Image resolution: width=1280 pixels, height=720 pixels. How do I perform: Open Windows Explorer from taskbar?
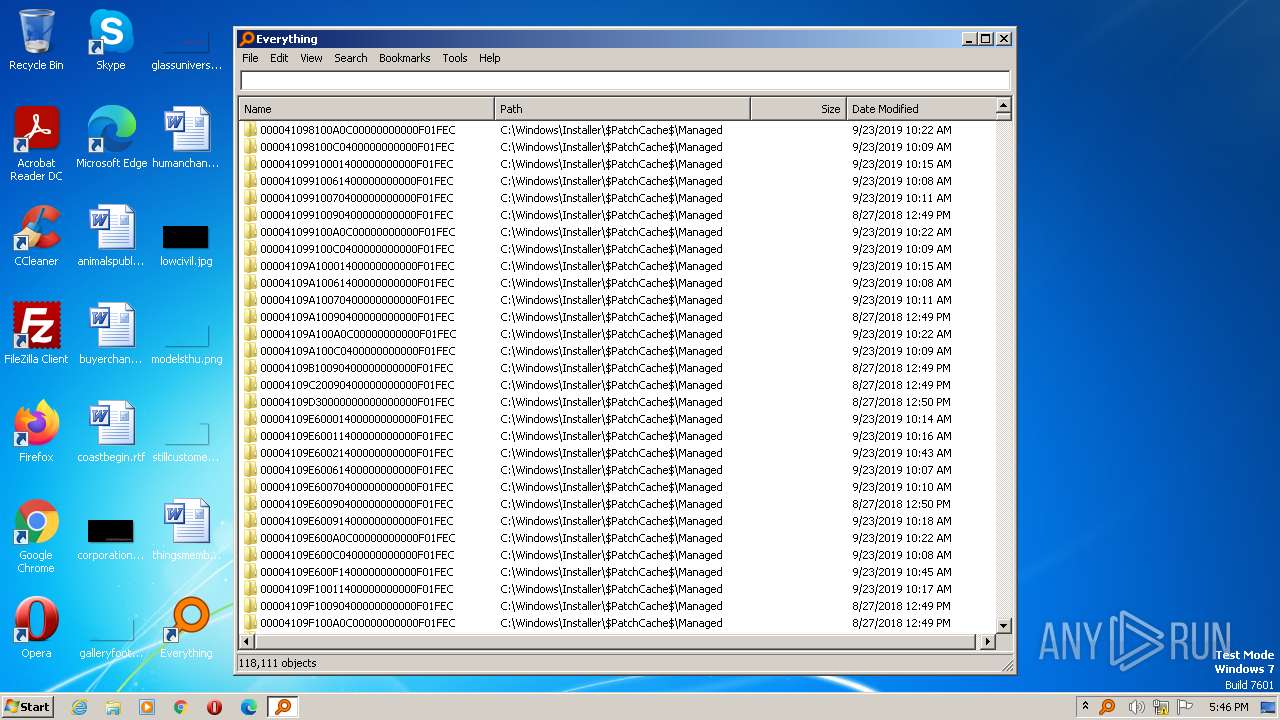[x=113, y=707]
